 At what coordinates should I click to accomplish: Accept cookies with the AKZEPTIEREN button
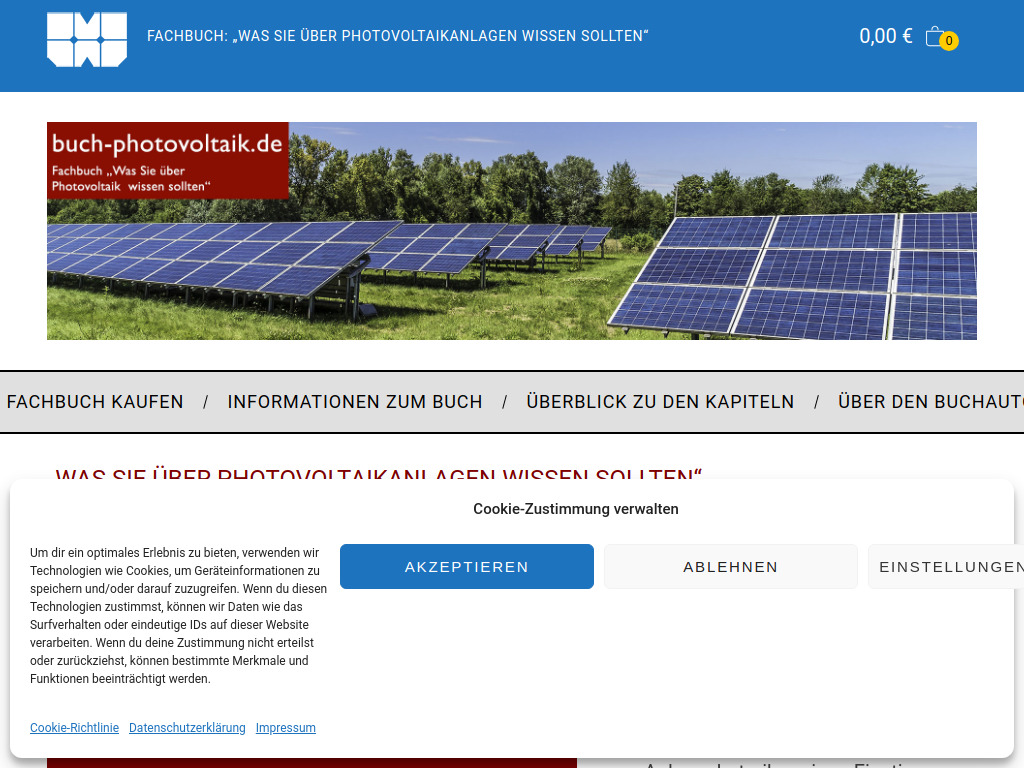pyautogui.click(x=466, y=566)
